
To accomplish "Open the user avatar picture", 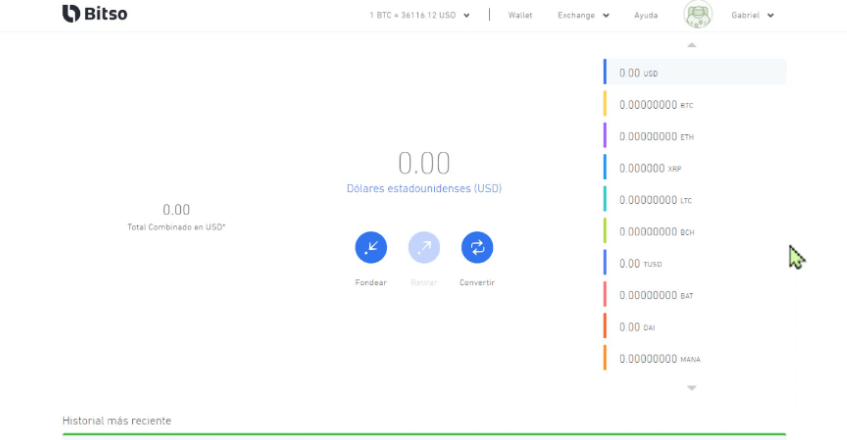I will tap(698, 15).
